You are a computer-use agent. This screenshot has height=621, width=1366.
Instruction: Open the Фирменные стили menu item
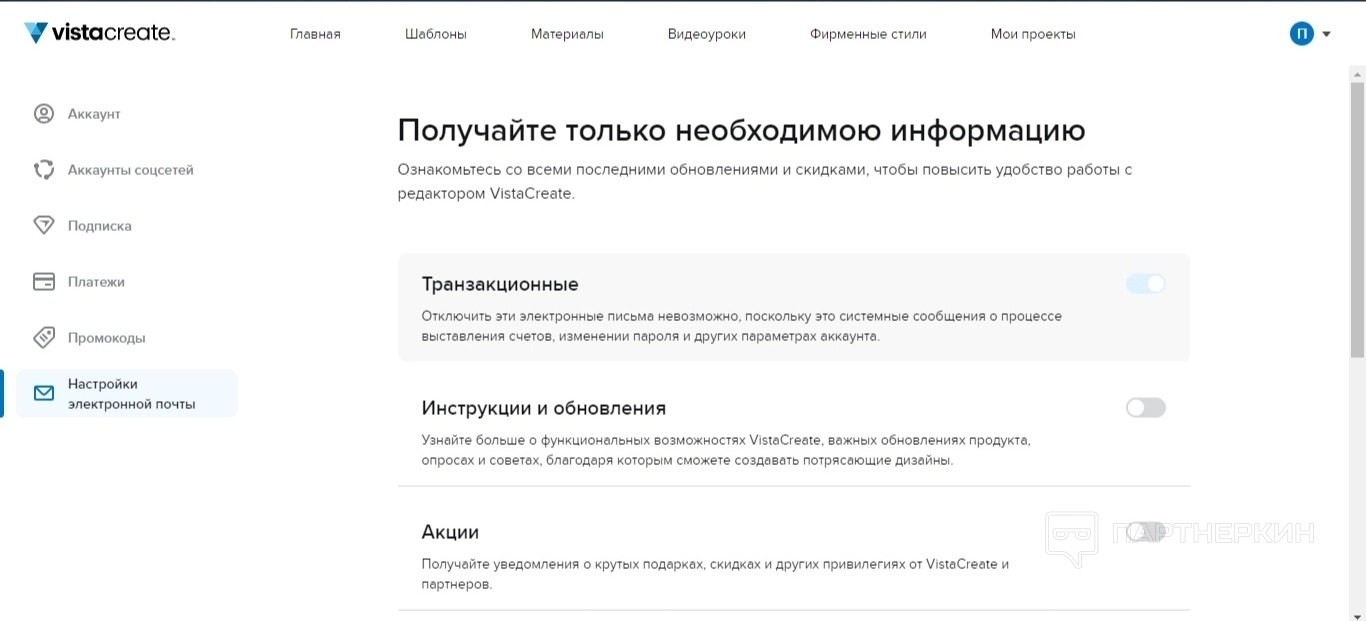click(868, 34)
